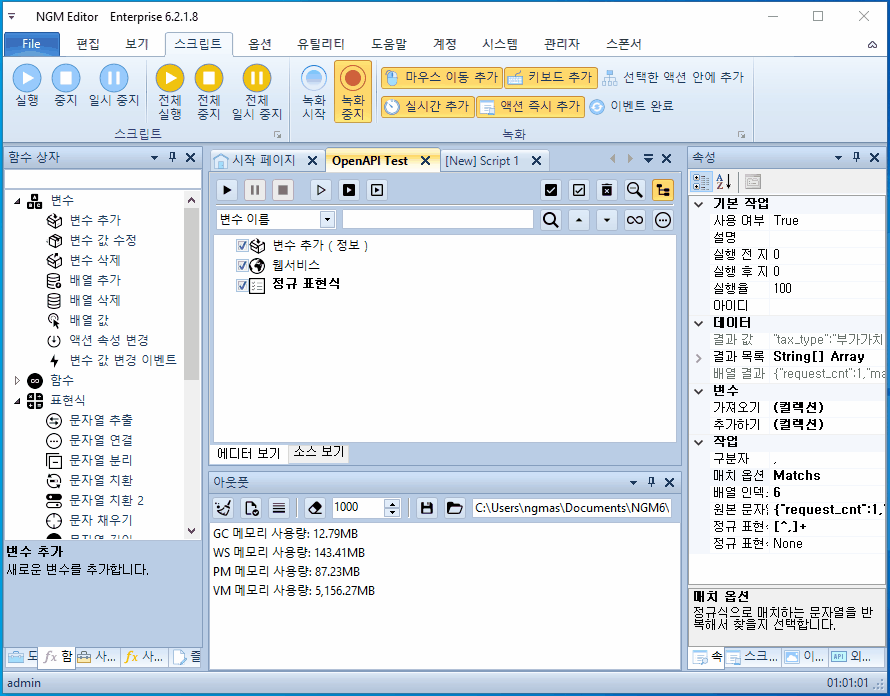Image resolution: width=890 pixels, height=696 pixels.
Task: Expand the 결과 목록 property row
Action: coord(699,358)
